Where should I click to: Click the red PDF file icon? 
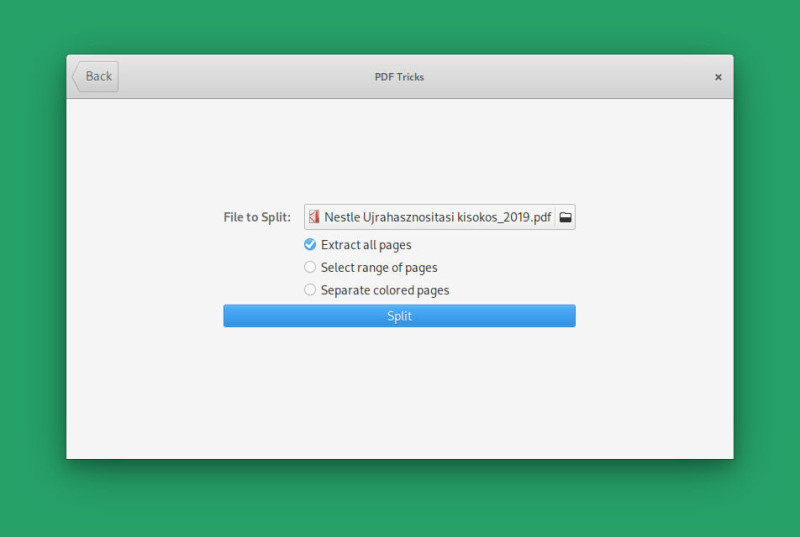point(314,217)
